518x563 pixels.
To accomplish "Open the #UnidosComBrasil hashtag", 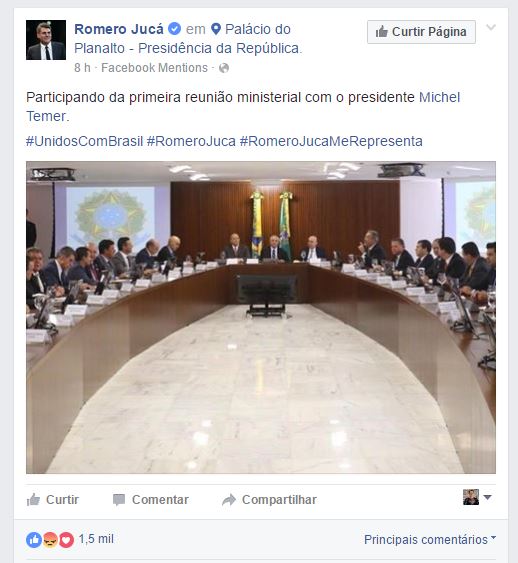I will (x=84, y=141).
